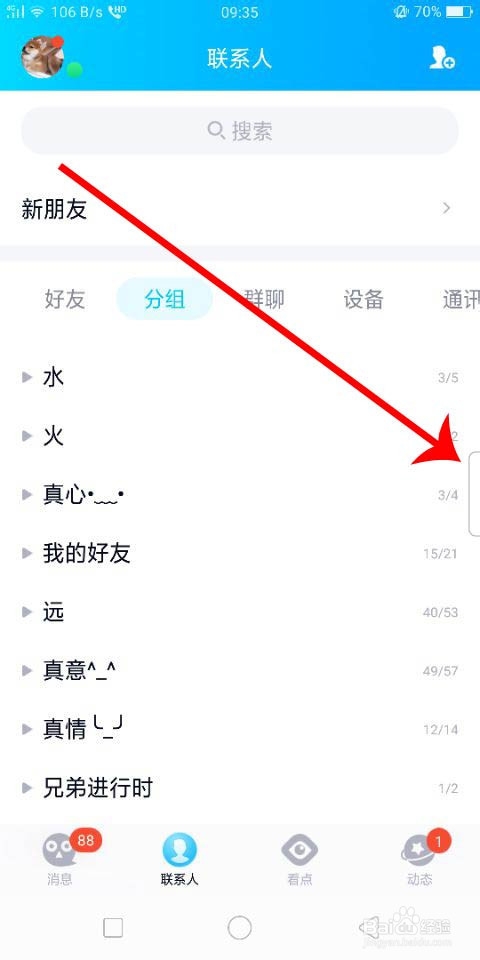Expand the 兄弟进行时 group
The image size is (480, 960).
pyautogui.click(x=240, y=789)
